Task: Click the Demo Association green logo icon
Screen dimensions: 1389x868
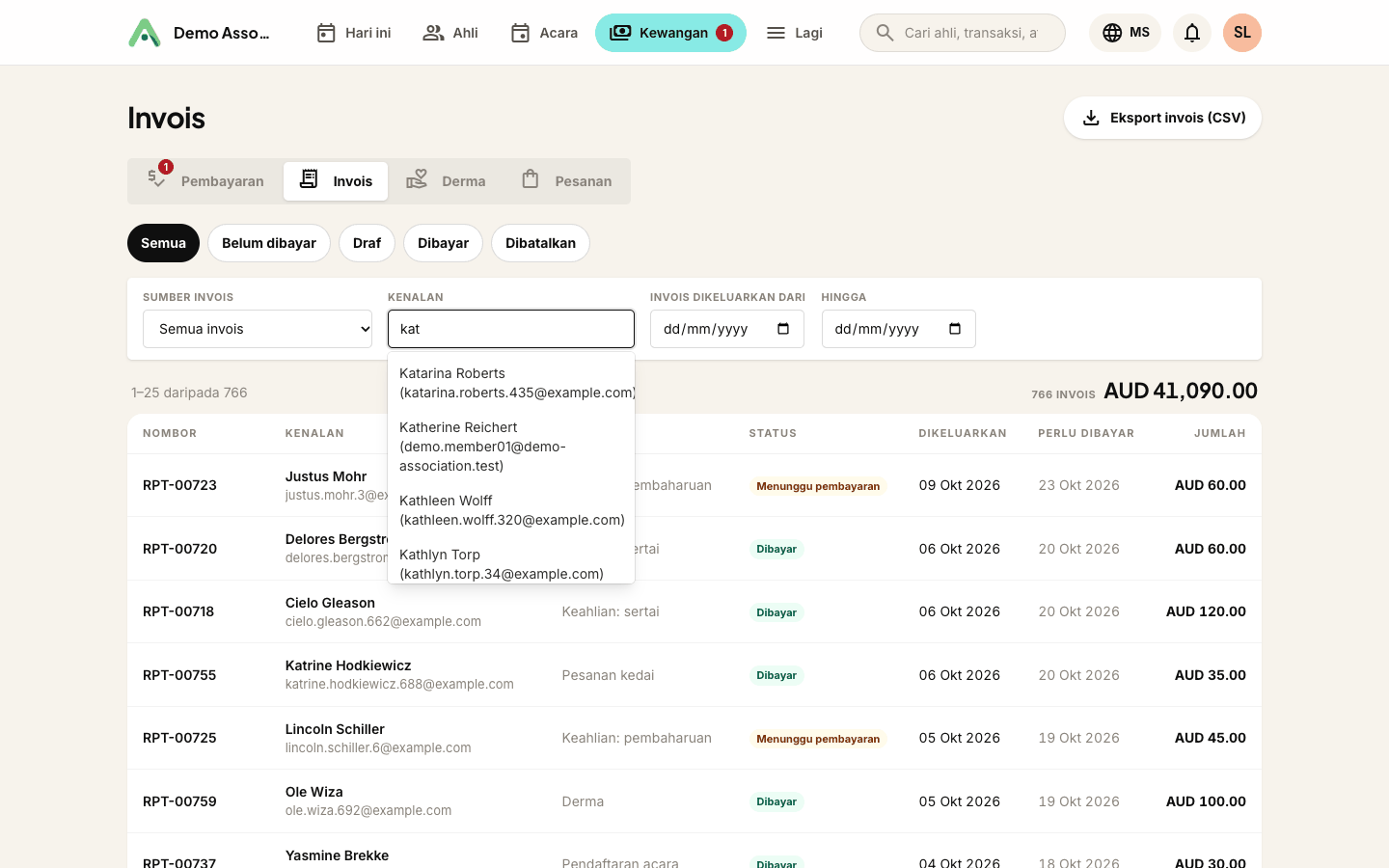Action: point(145,33)
